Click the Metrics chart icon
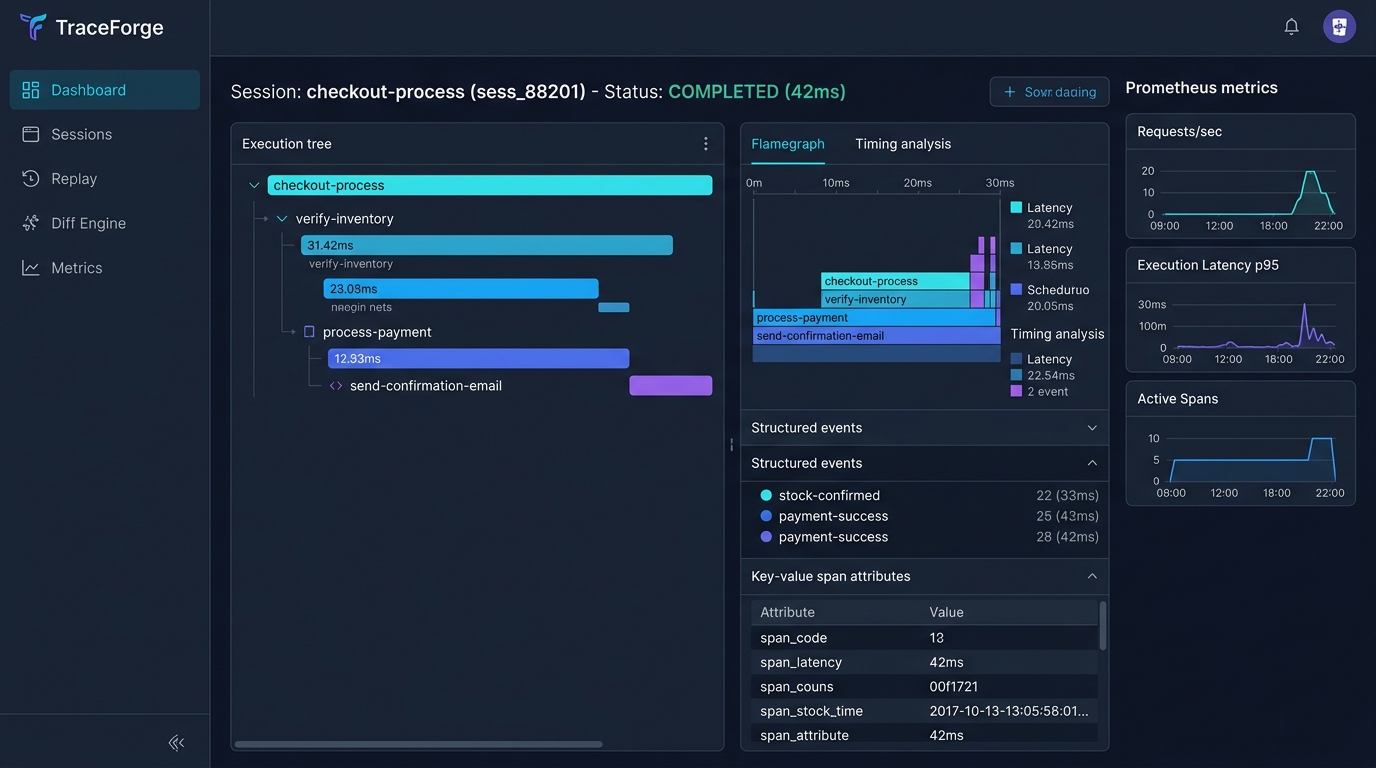Screen dimensions: 1376x768 coord(30,268)
